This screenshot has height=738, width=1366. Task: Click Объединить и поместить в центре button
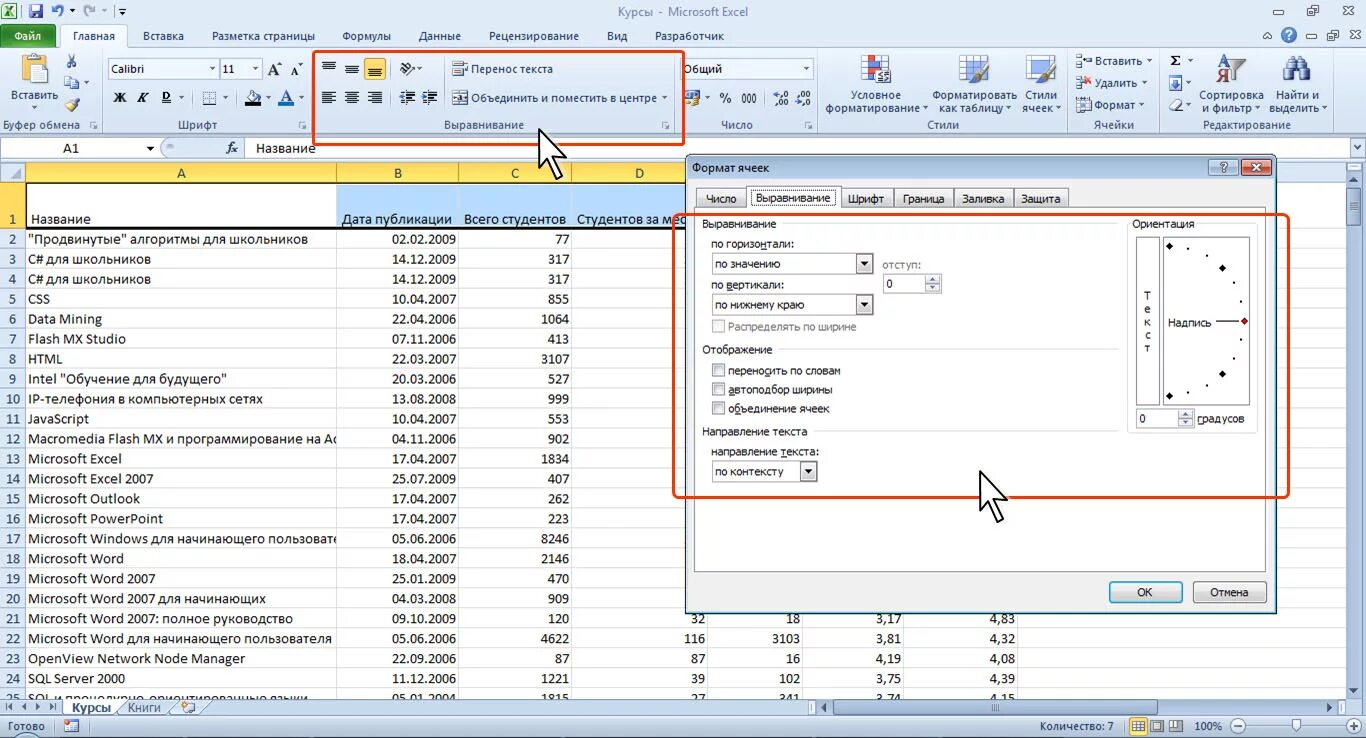[x=560, y=98]
